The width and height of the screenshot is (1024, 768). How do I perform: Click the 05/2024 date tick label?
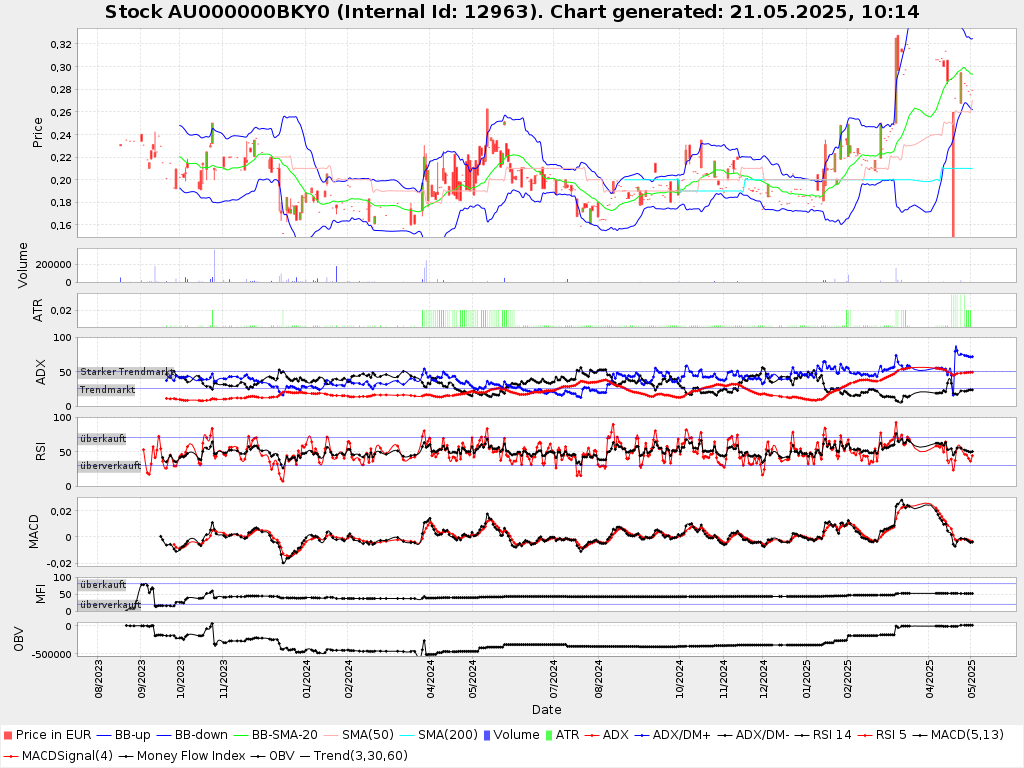click(x=472, y=679)
